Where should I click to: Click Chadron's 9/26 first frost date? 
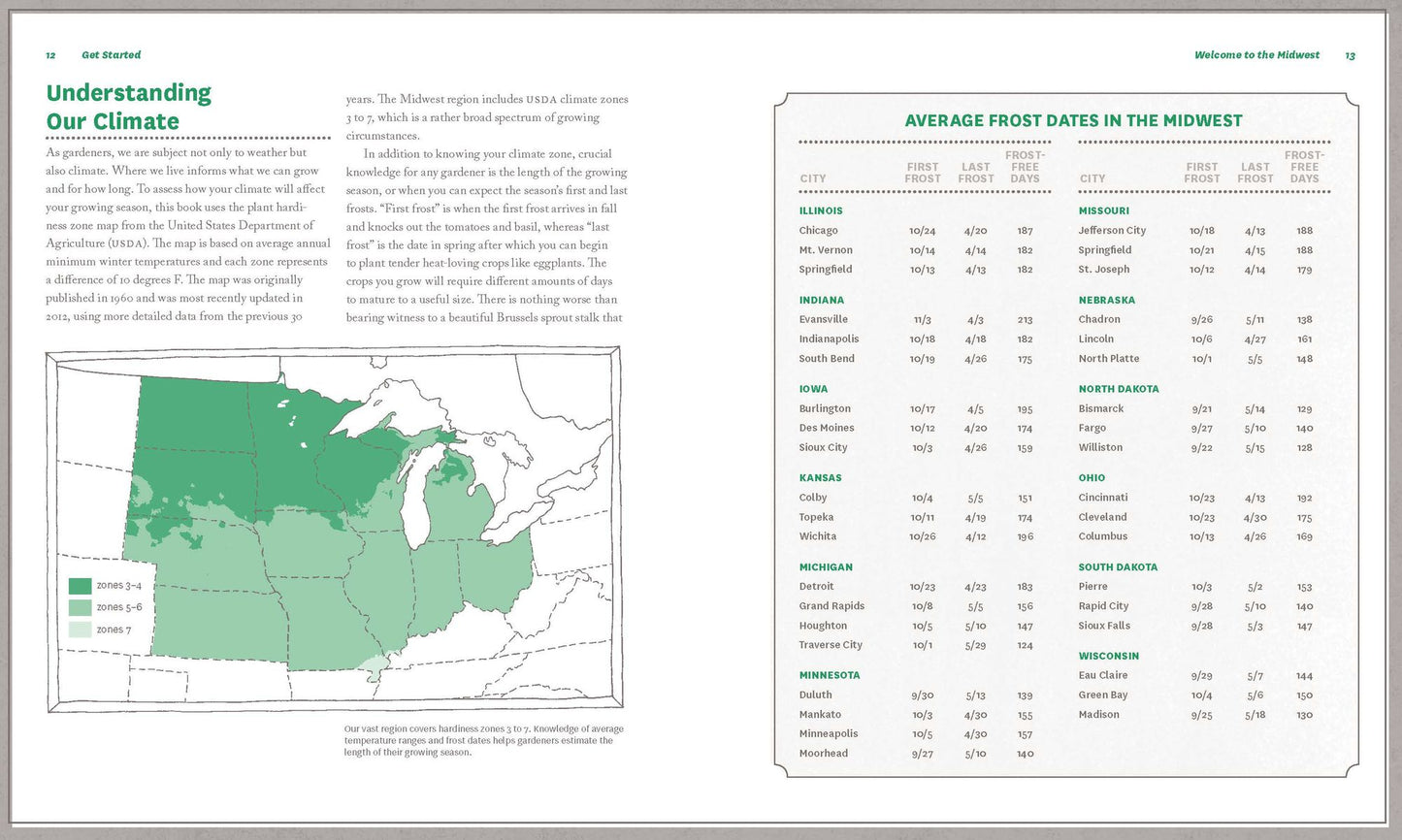tap(1202, 320)
